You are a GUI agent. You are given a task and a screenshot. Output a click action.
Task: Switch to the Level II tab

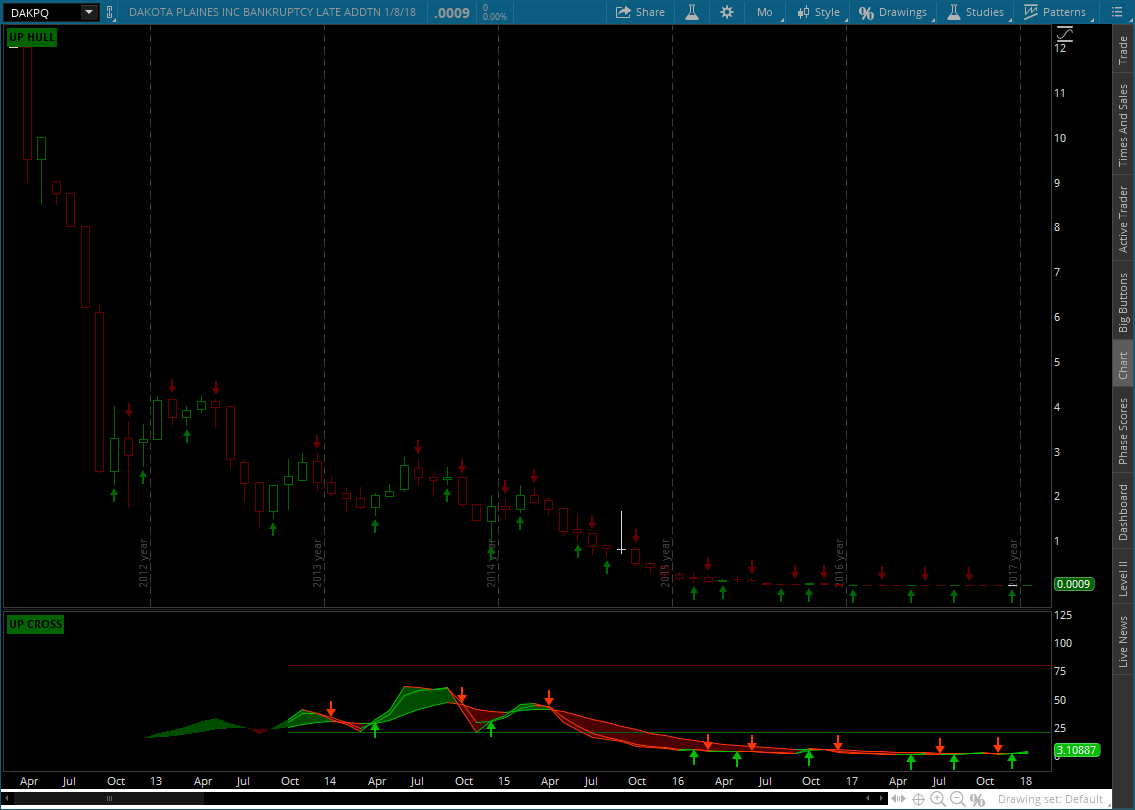(1123, 580)
